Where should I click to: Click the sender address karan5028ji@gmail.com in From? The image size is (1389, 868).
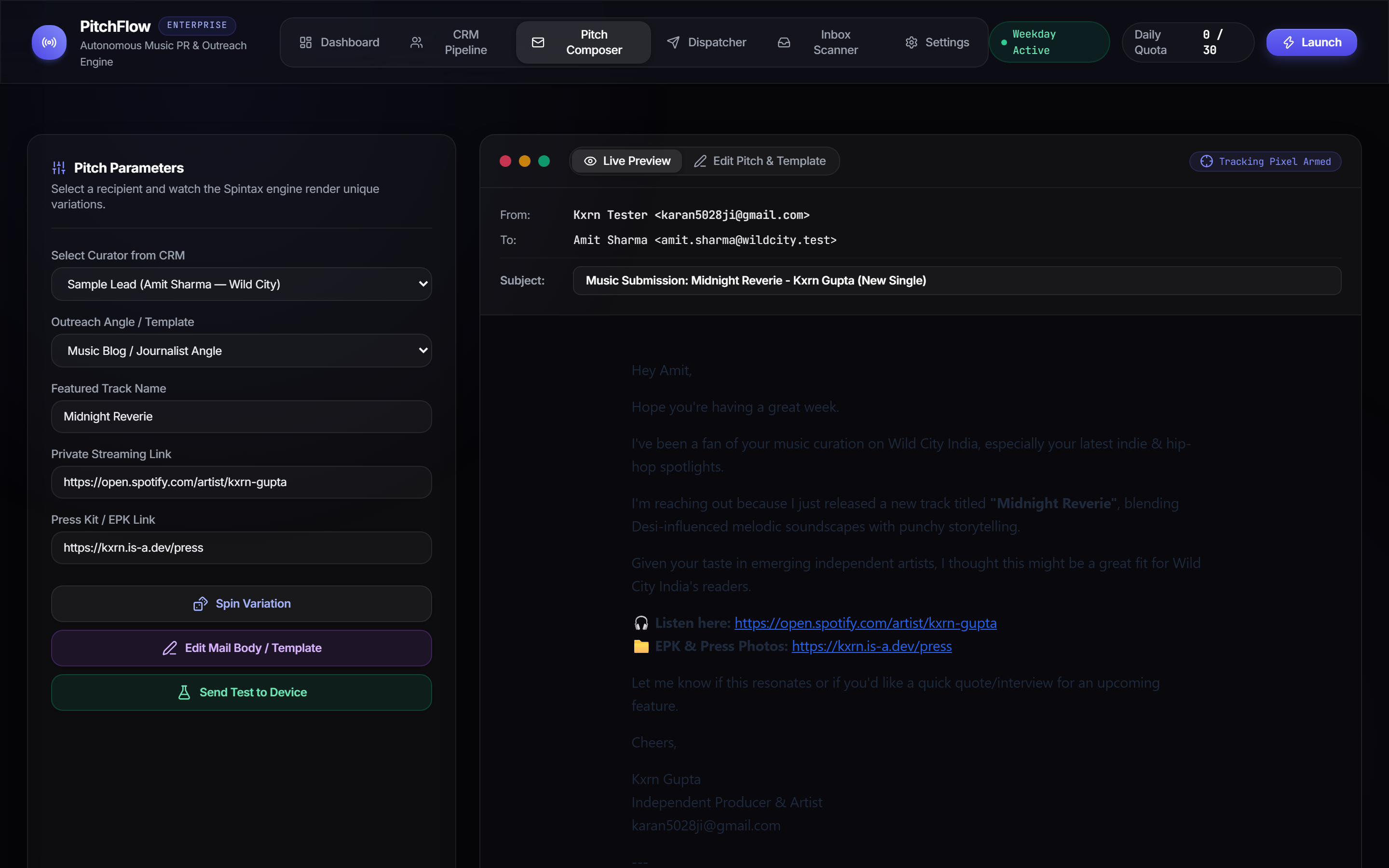click(x=732, y=215)
